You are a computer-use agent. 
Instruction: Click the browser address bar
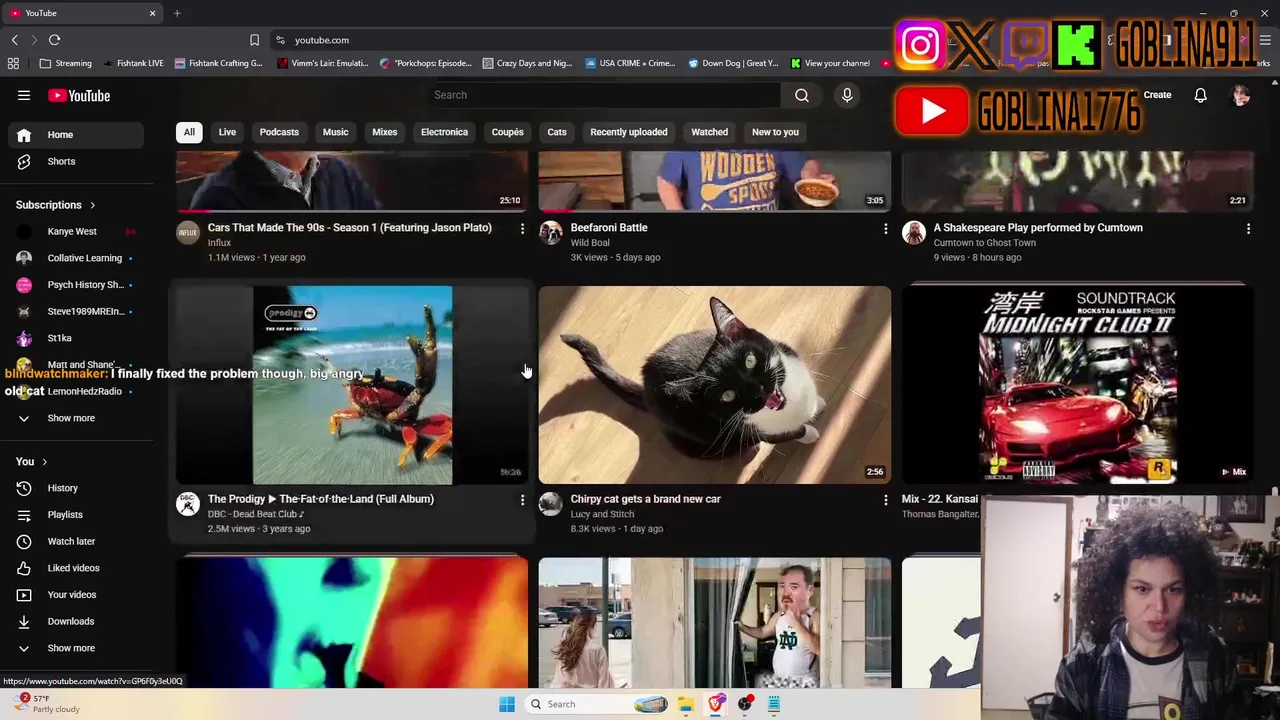tap(580, 40)
